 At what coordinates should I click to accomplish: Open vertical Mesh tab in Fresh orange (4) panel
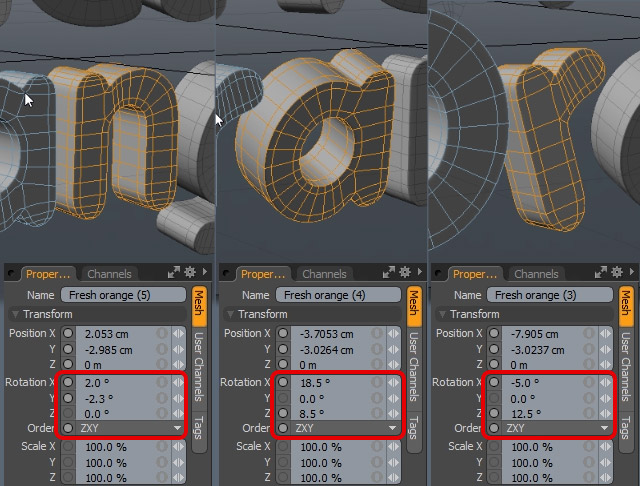click(414, 305)
